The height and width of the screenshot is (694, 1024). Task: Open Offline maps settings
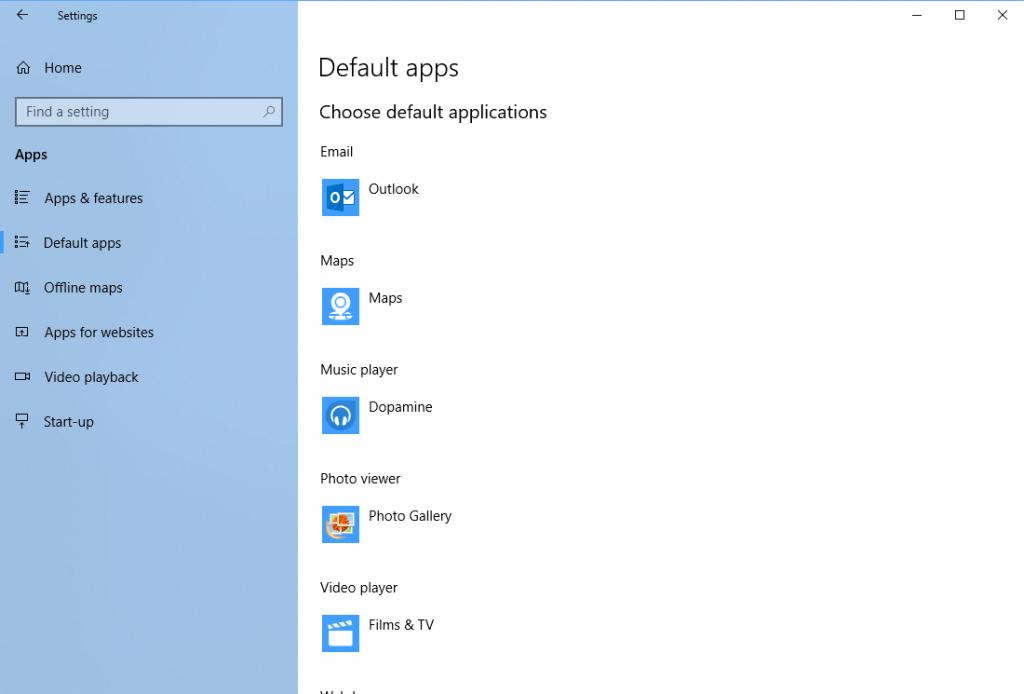coord(83,288)
